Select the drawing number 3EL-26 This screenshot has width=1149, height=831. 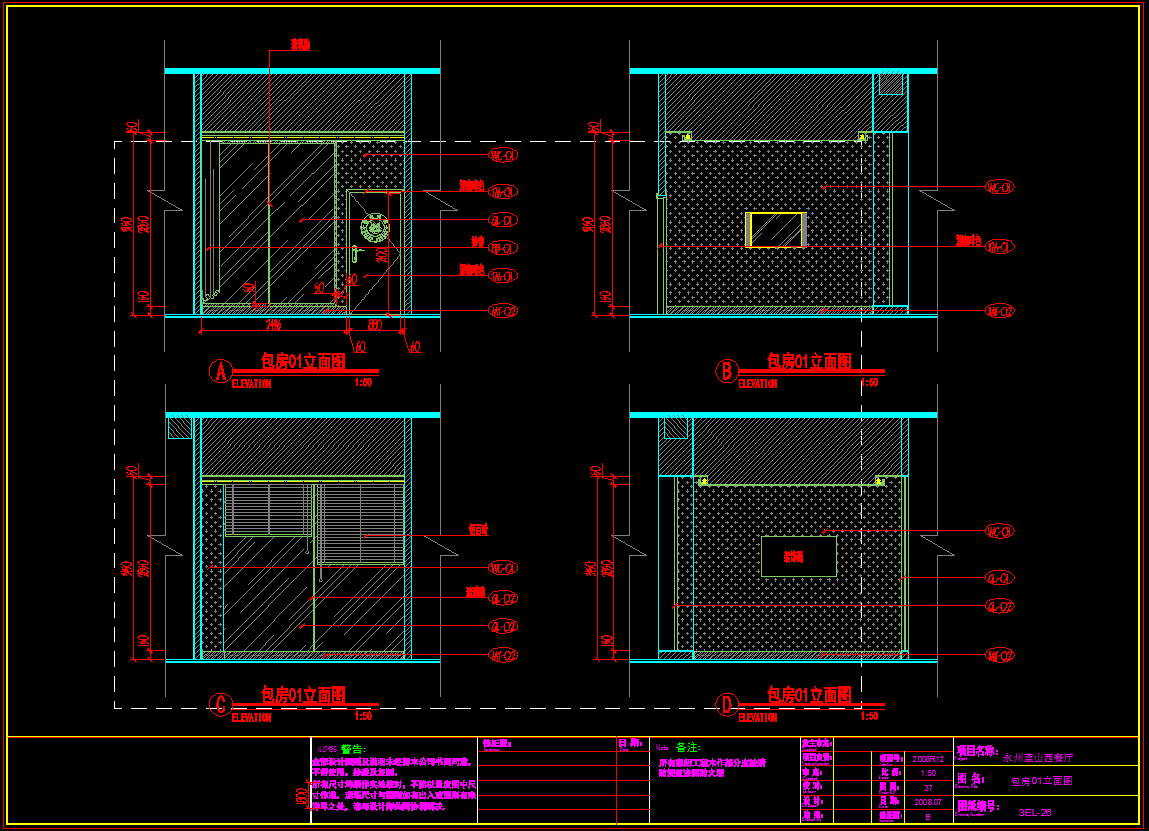(1035, 813)
